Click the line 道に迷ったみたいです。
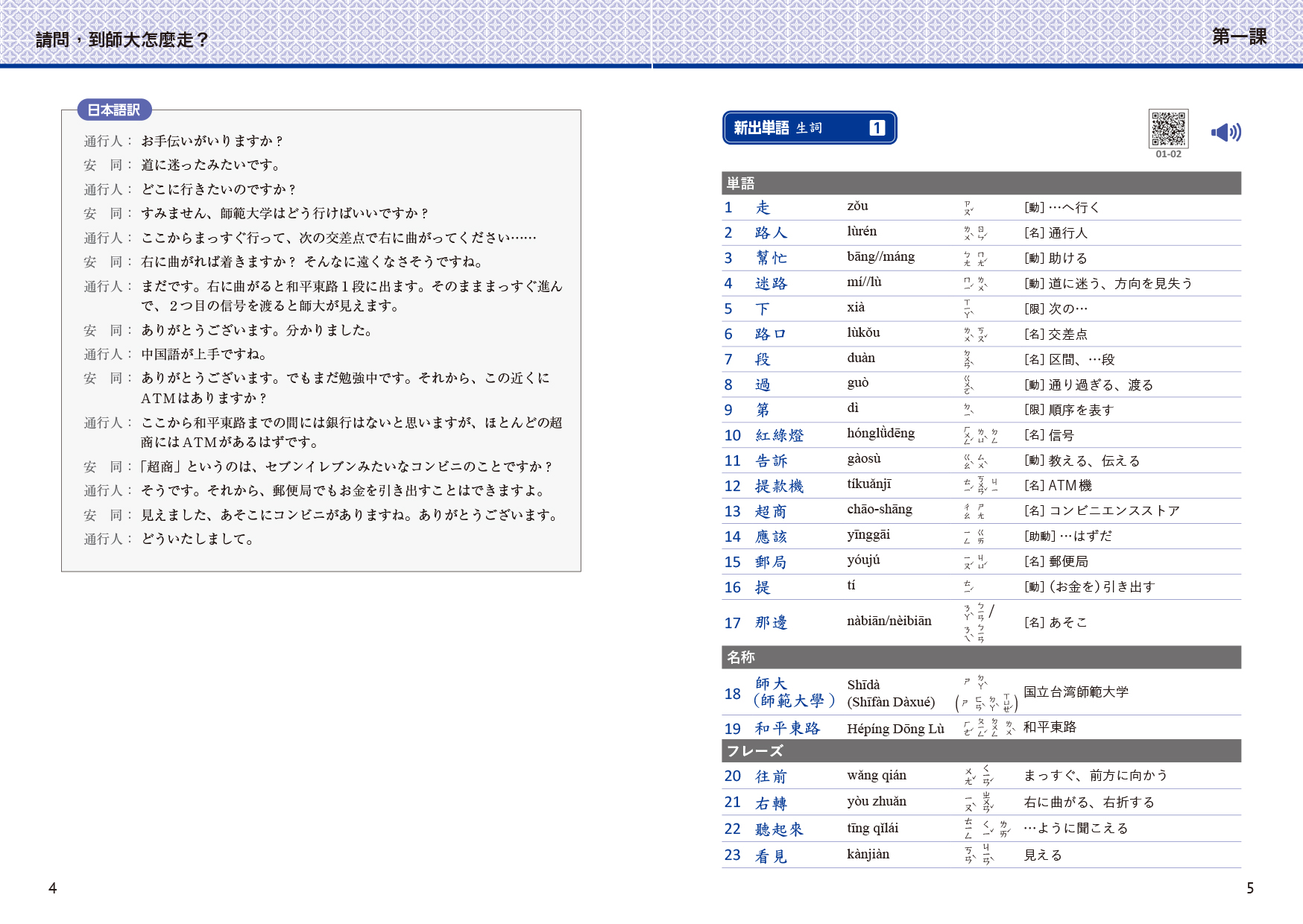Image resolution: width=1303 pixels, height=924 pixels. click(212, 165)
